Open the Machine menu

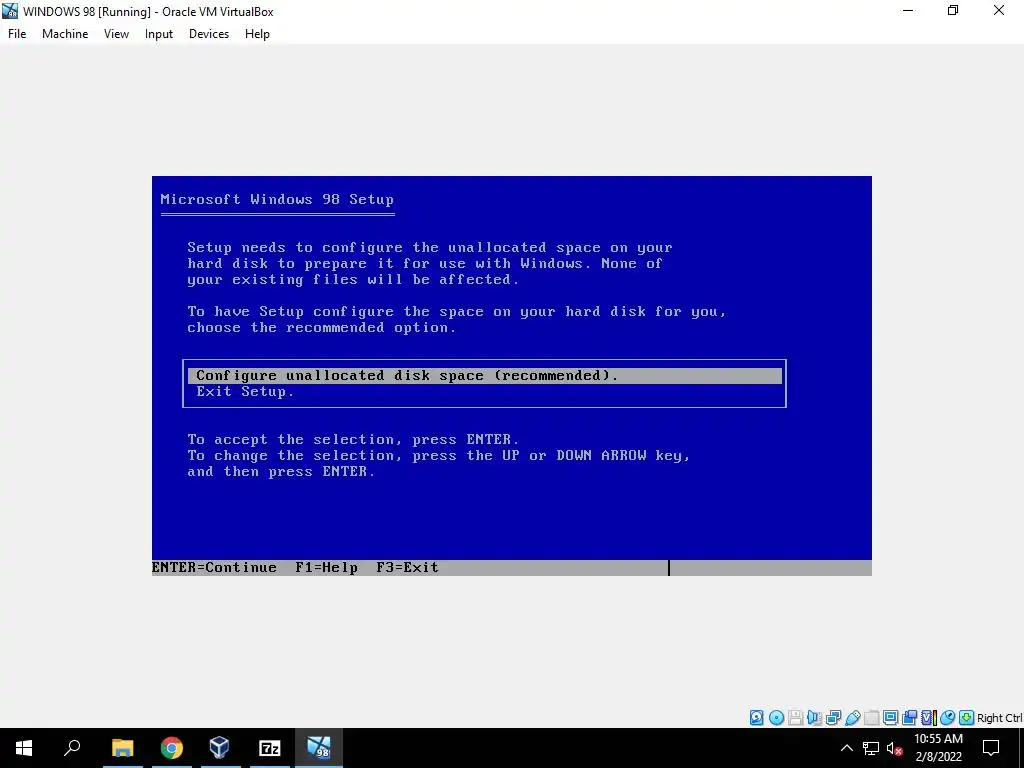click(x=65, y=34)
